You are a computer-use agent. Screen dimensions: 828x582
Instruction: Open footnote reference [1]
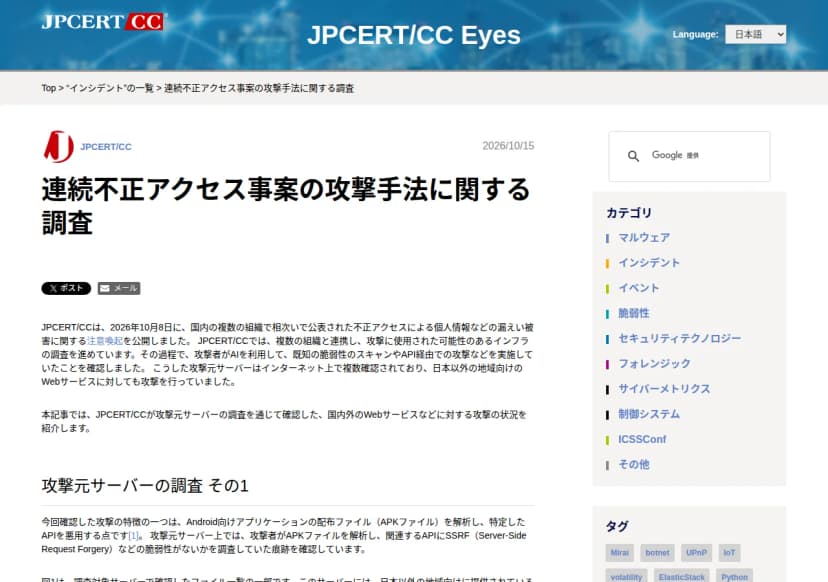pos(133,536)
